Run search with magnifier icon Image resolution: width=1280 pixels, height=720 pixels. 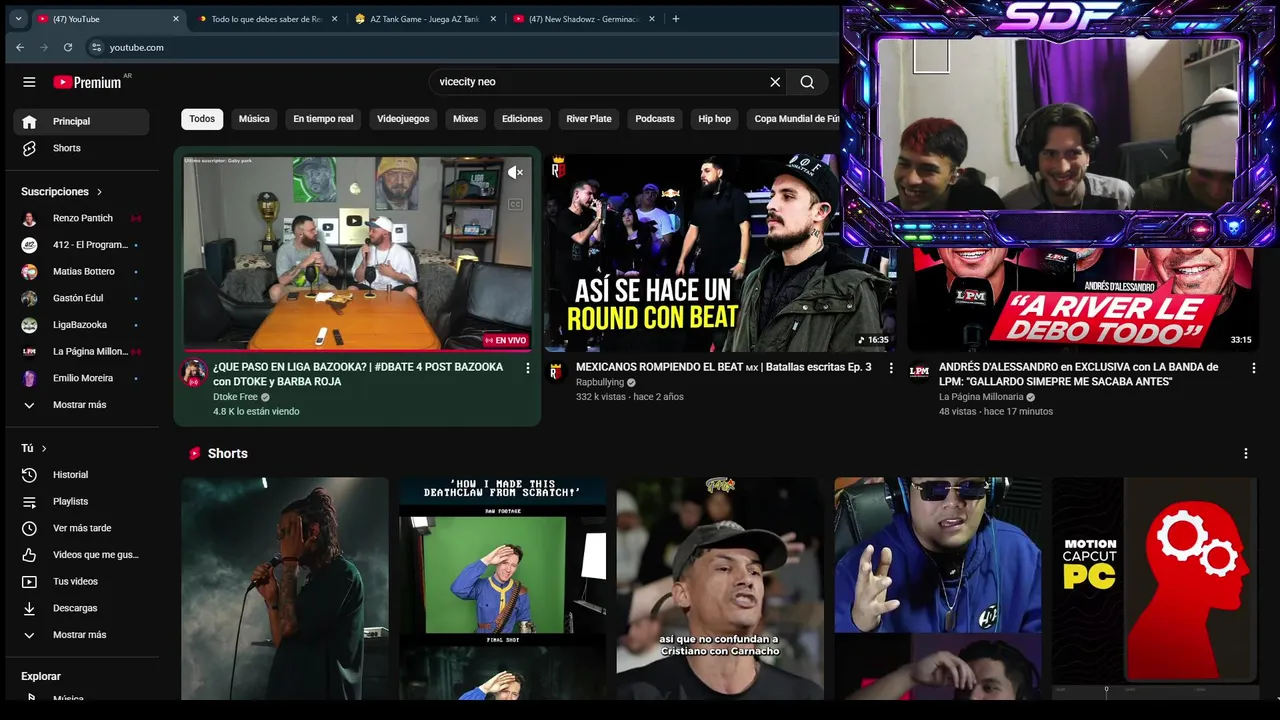pyautogui.click(x=807, y=82)
